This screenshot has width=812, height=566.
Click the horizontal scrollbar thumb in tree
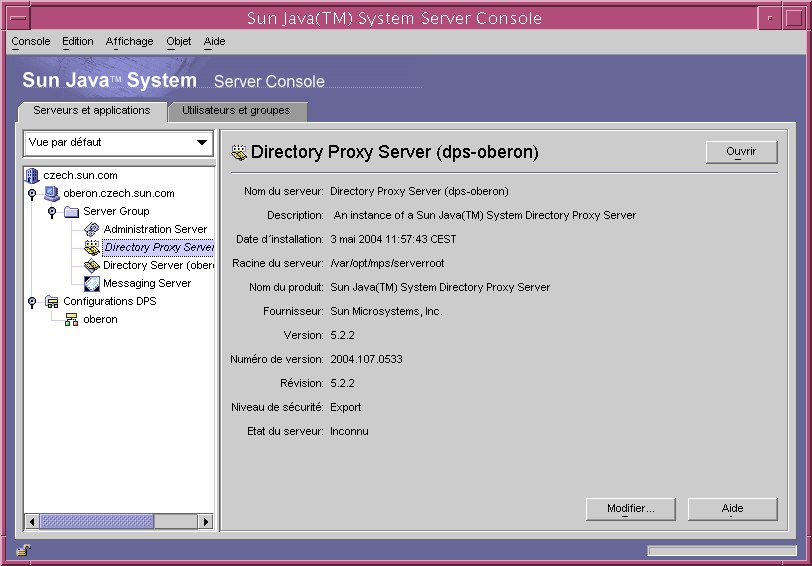(x=97, y=521)
